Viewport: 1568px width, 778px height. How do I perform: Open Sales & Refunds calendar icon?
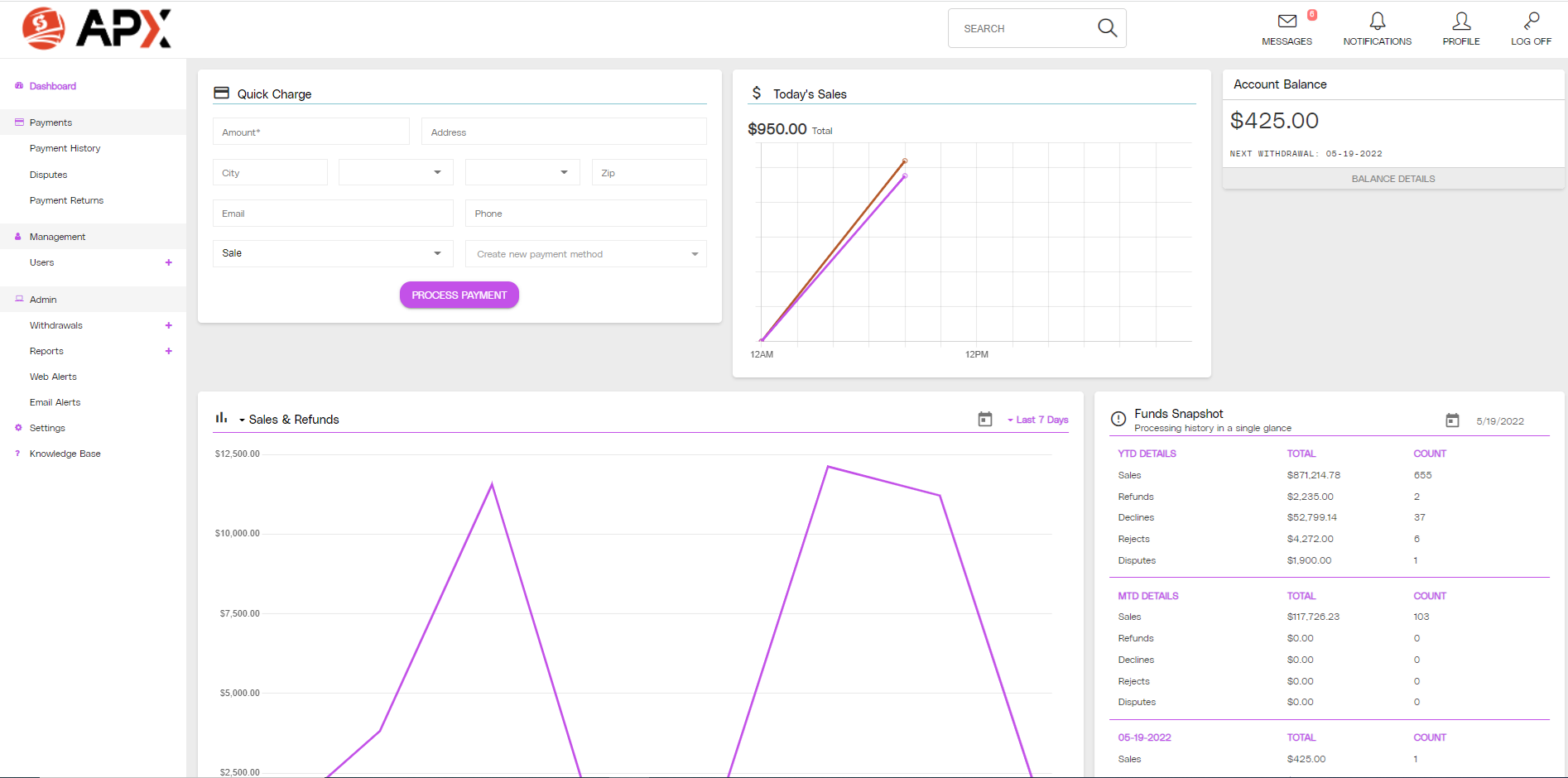click(x=985, y=420)
